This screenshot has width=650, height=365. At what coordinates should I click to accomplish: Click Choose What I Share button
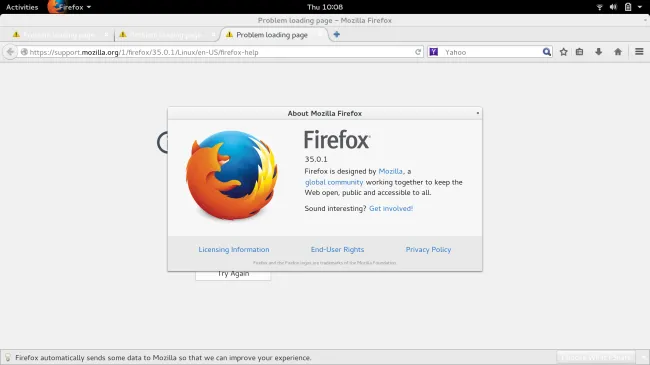point(596,357)
